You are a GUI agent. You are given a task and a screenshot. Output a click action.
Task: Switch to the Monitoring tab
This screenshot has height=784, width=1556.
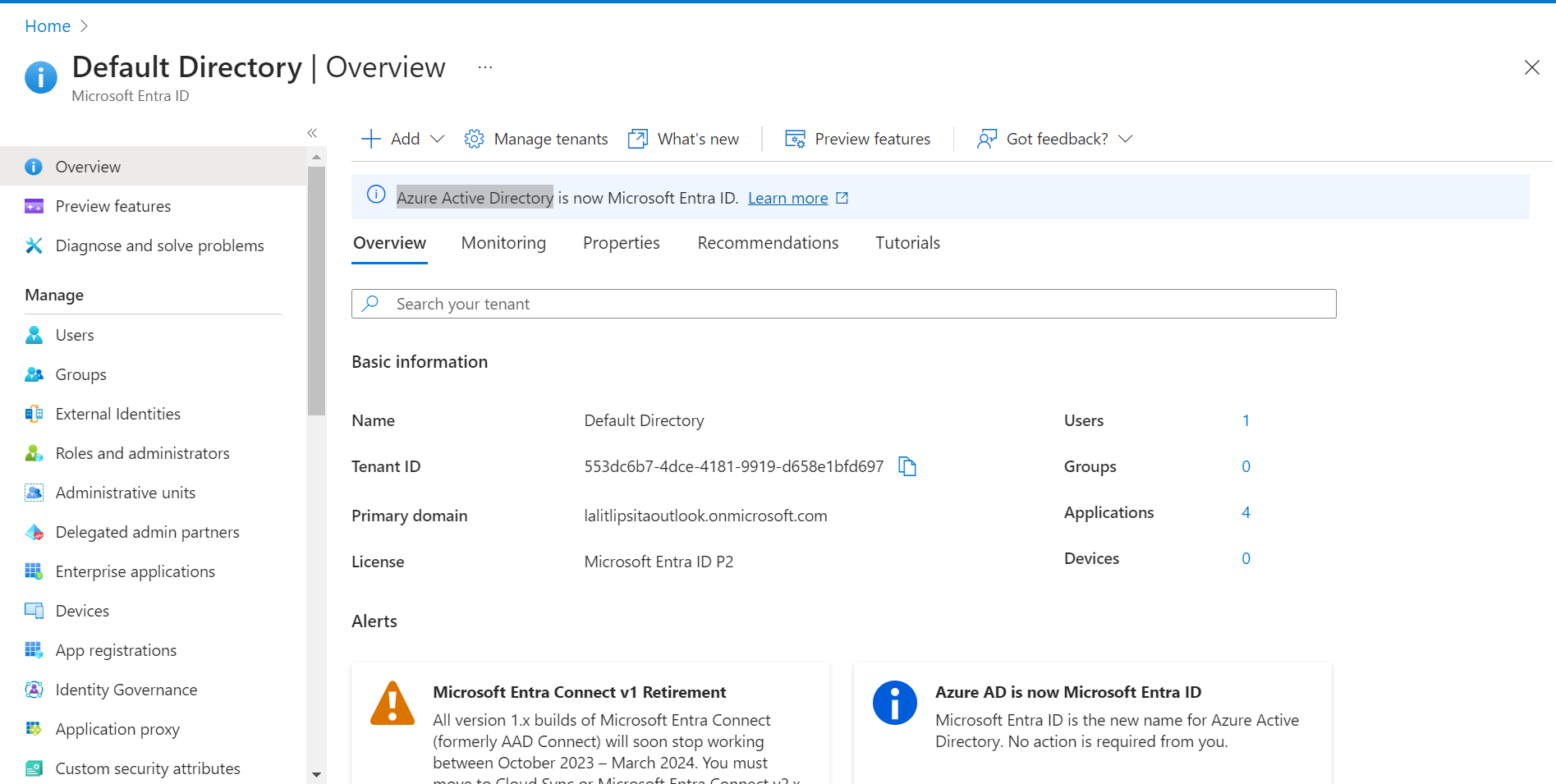[x=503, y=243]
